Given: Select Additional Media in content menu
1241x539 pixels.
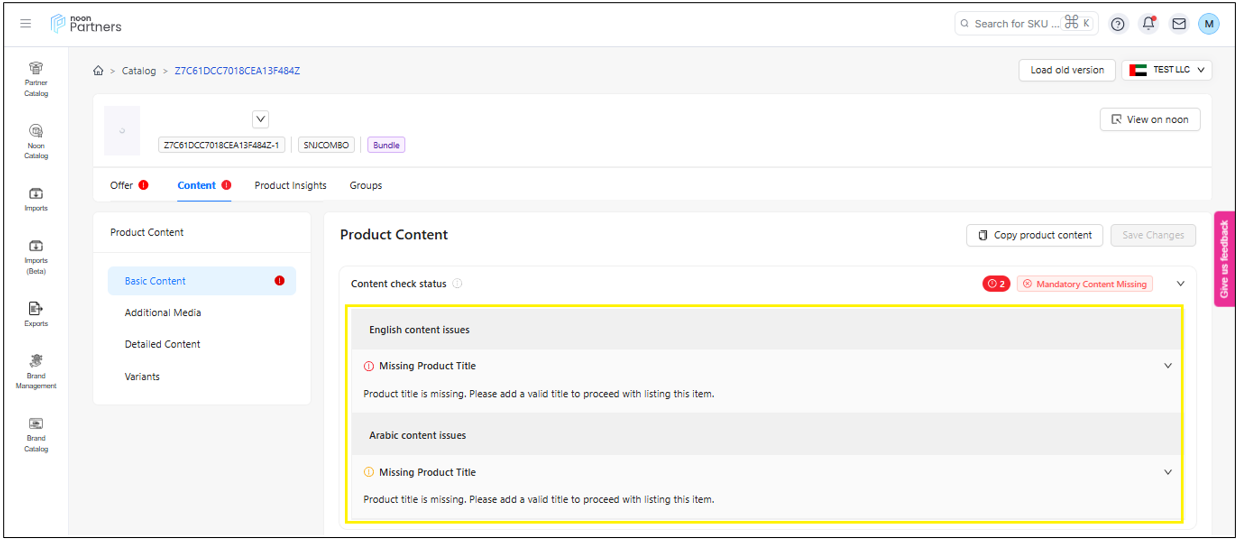Looking at the screenshot, I should (163, 313).
